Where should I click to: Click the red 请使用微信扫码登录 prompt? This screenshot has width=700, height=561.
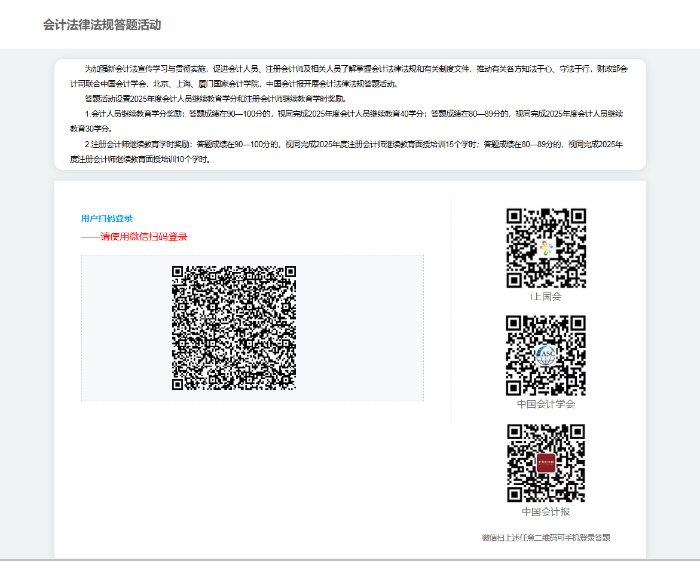click(x=134, y=237)
